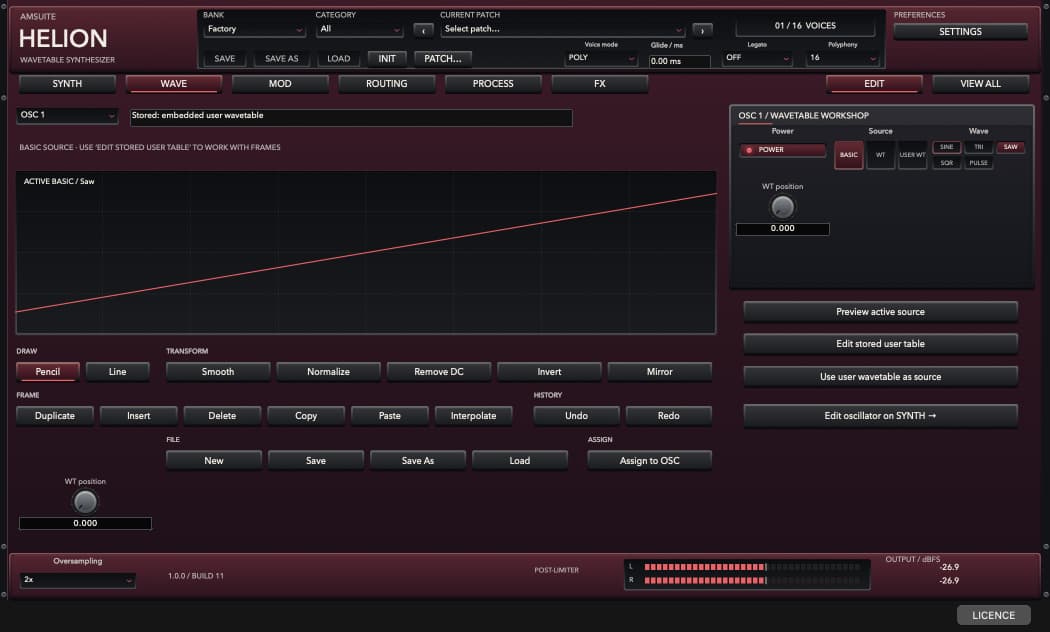Image resolution: width=1050 pixels, height=632 pixels.
Task: Click the workshop WT position knob
Action: pyautogui.click(x=782, y=207)
